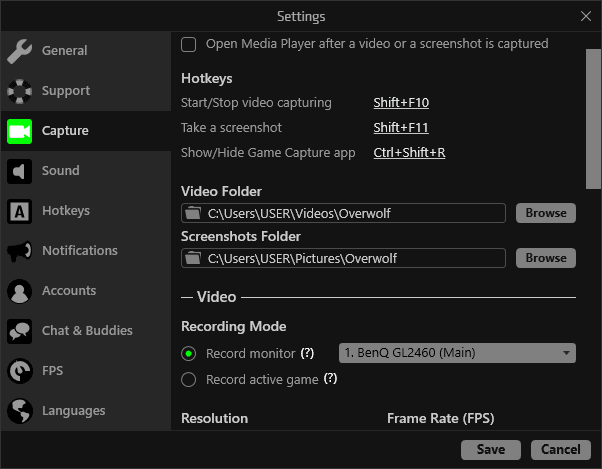
Task: Expand the BenQ GL2460 monitor dropdown
Action: point(457,353)
